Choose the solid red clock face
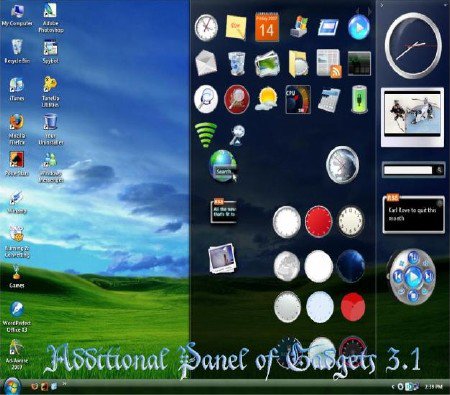 pyautogui.click(x=318, y=221)
